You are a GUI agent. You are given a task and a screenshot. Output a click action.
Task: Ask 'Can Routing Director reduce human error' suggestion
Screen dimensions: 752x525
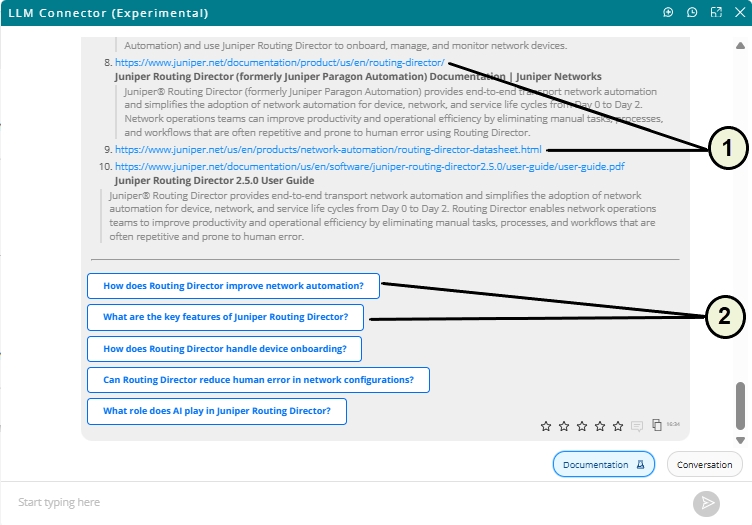pyautogui.click(x=258, y=380)
